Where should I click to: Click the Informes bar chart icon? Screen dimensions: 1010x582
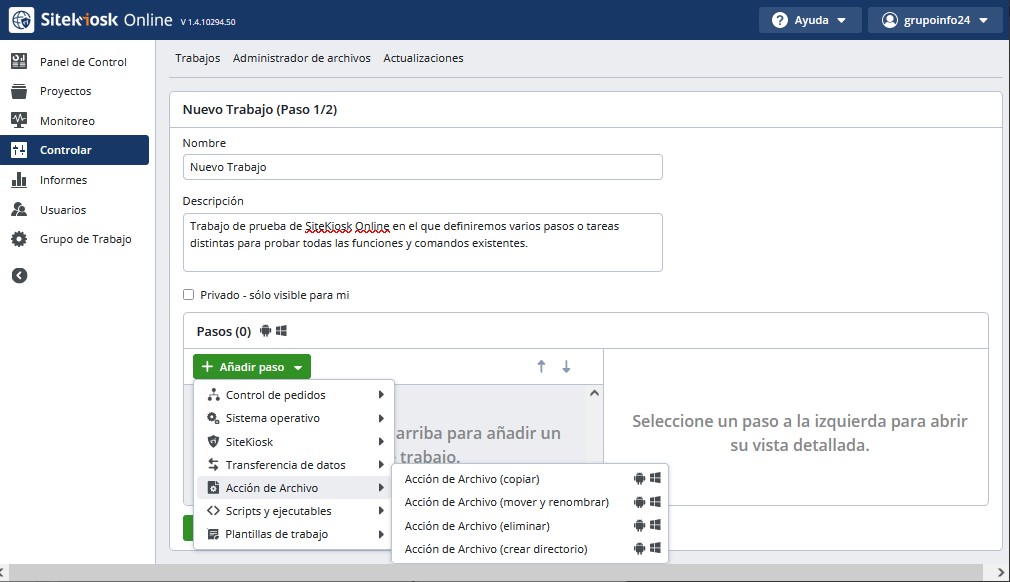pyautogui.click(x=19, y=180)
